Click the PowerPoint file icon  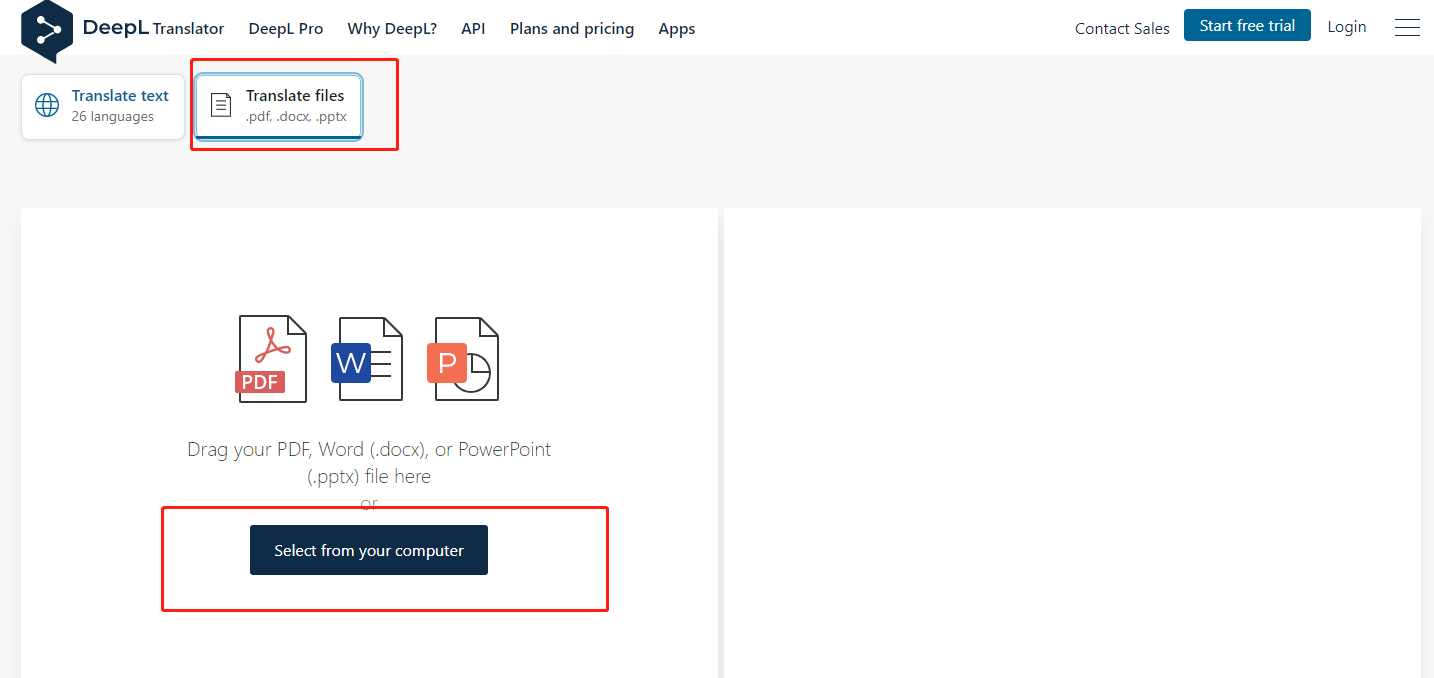(463, 359)
